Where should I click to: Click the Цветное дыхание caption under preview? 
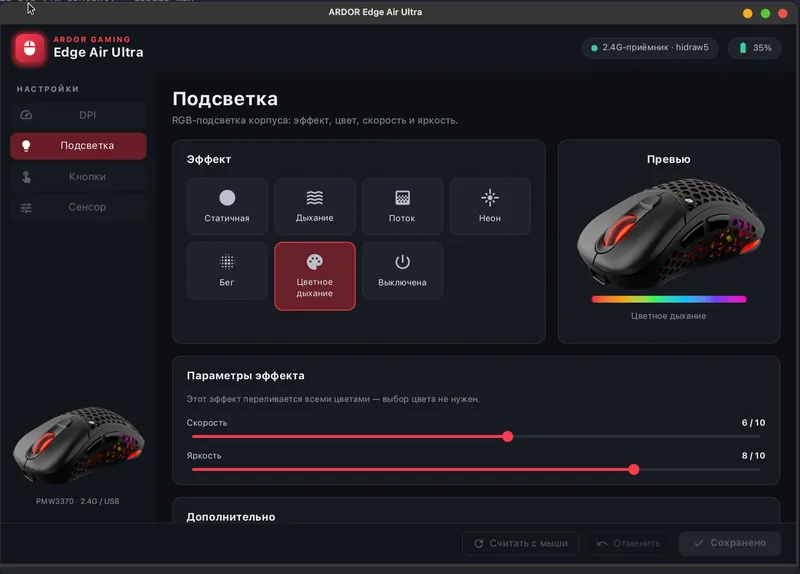(x=668, y=316)
